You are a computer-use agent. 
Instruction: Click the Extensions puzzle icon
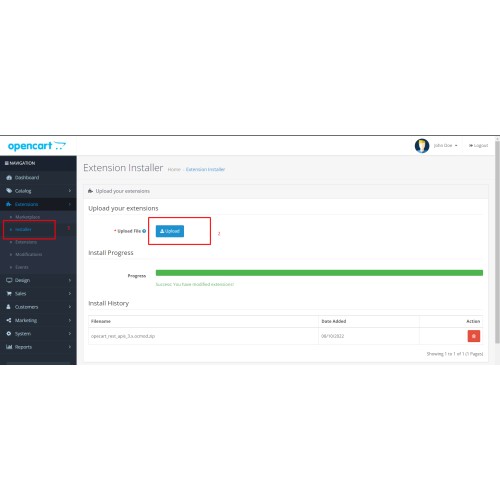[x=9, y=204]
